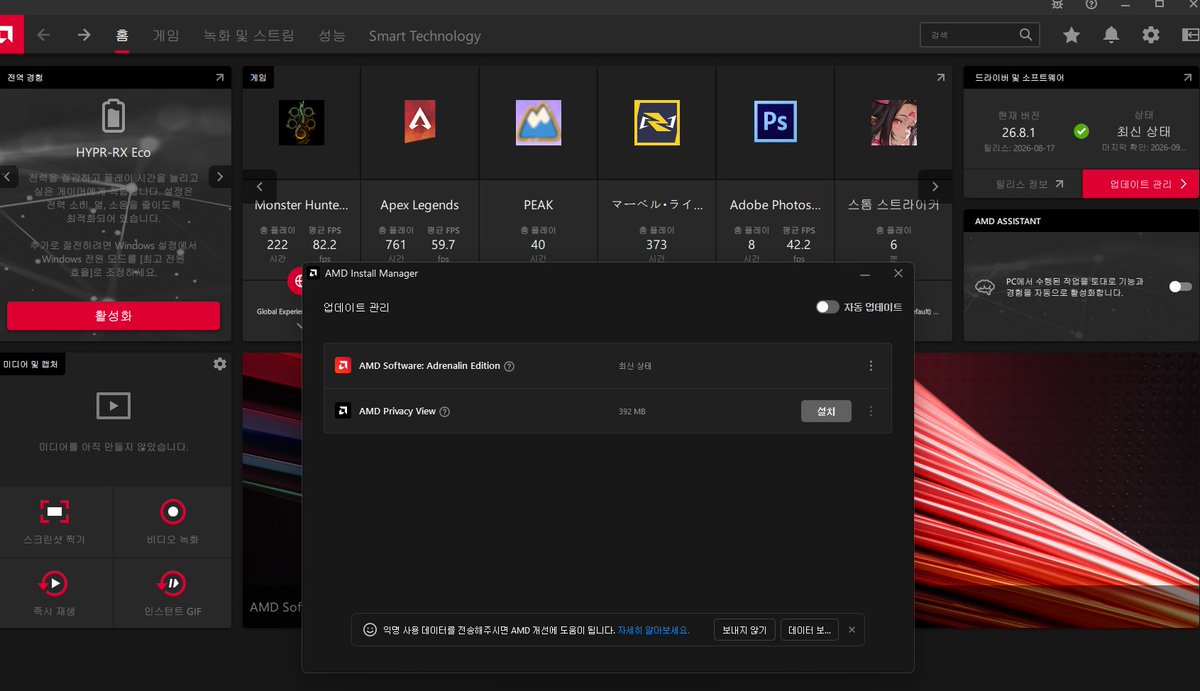Open the マーベル・ライ game icon
The image size is (1200, 691).
click(x=657, y=122)
